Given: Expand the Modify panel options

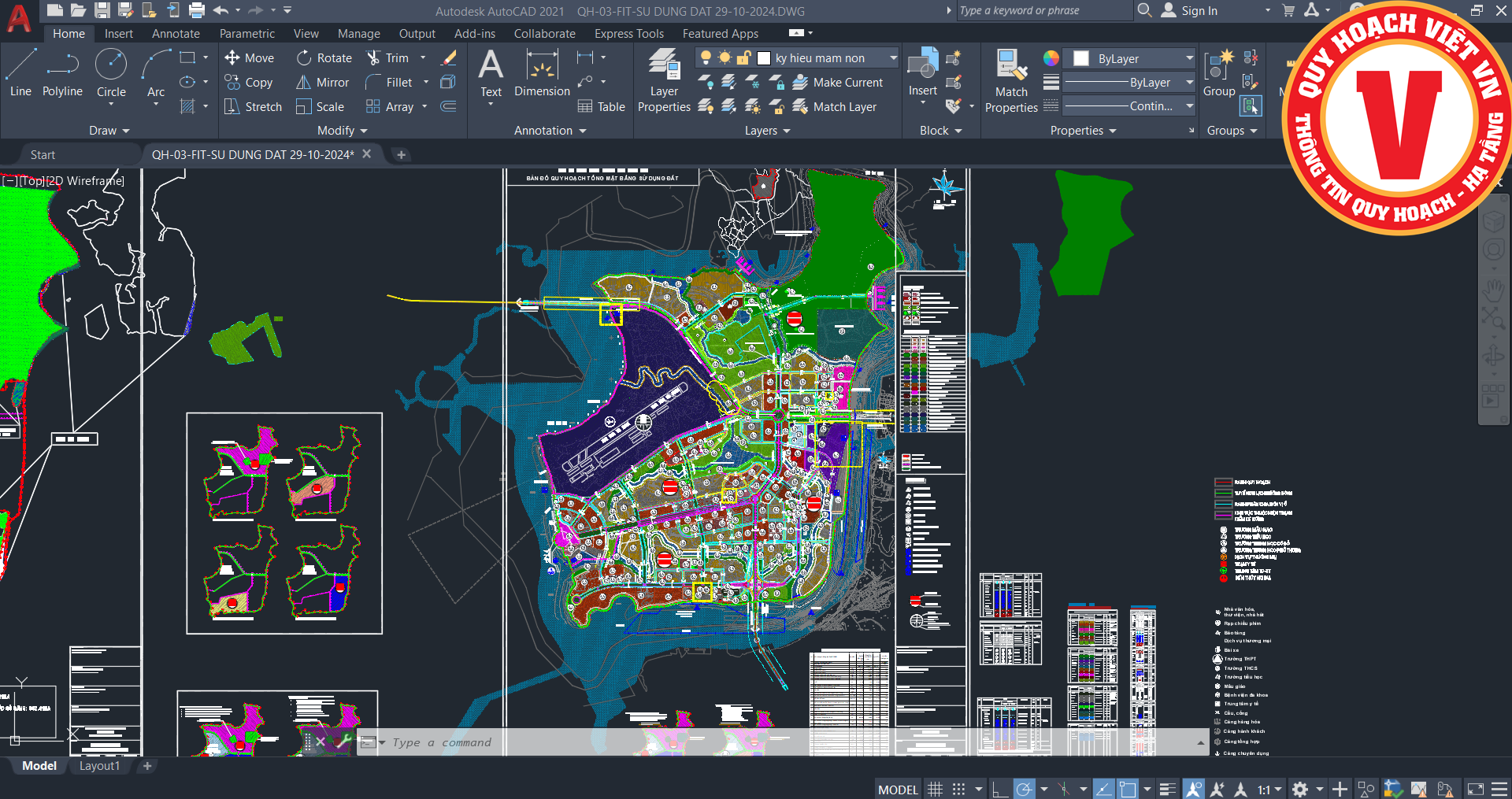Looking at the screenshot, I should click(343, 131).
